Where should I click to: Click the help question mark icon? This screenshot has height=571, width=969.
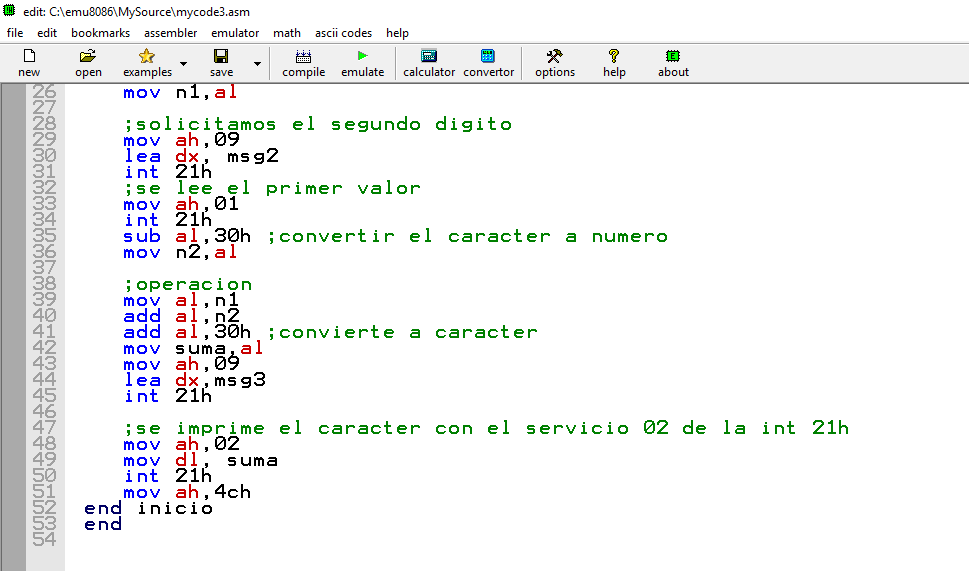pos(614,56)
